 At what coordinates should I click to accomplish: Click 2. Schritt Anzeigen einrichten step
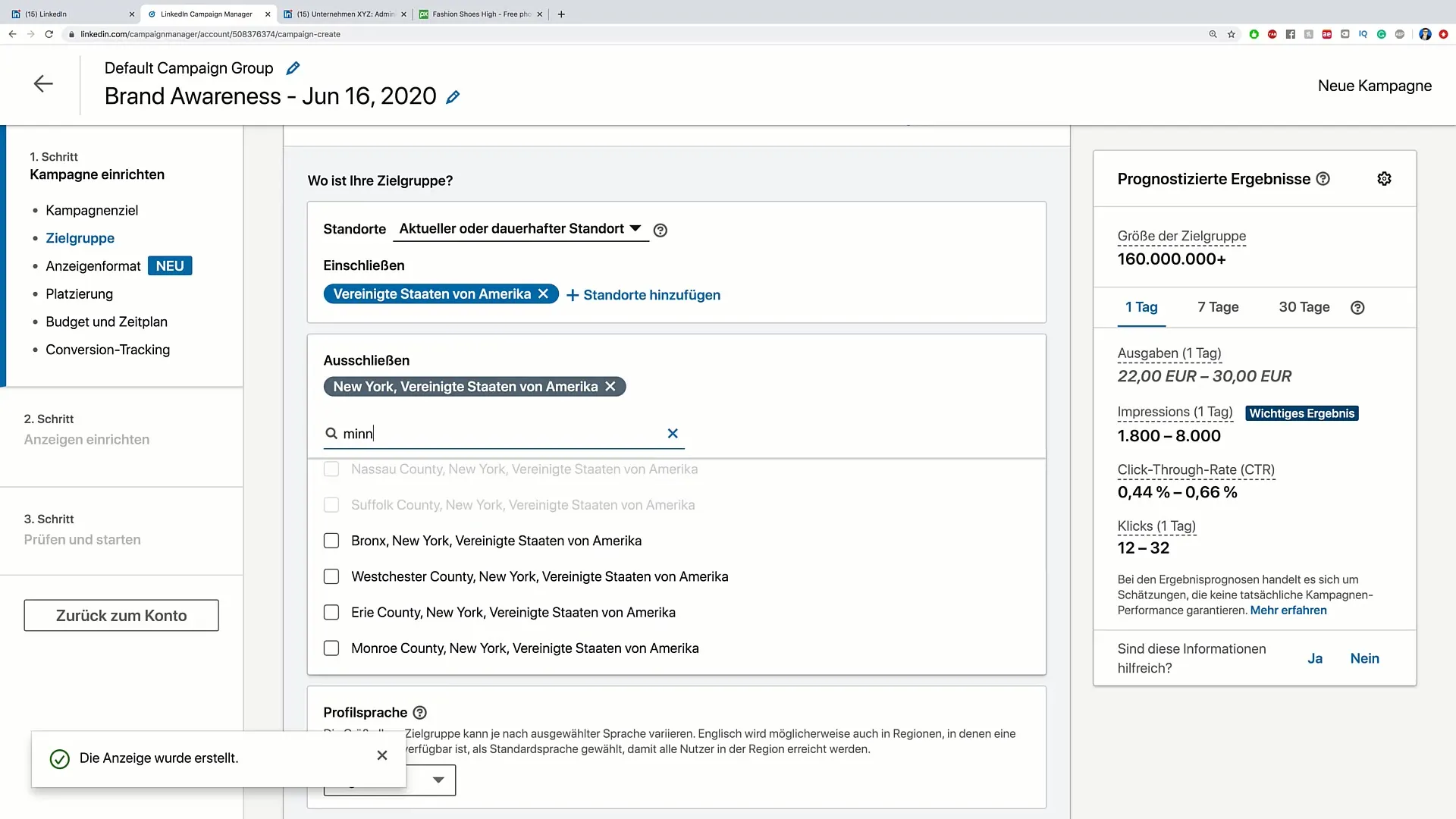pos(86,430)
